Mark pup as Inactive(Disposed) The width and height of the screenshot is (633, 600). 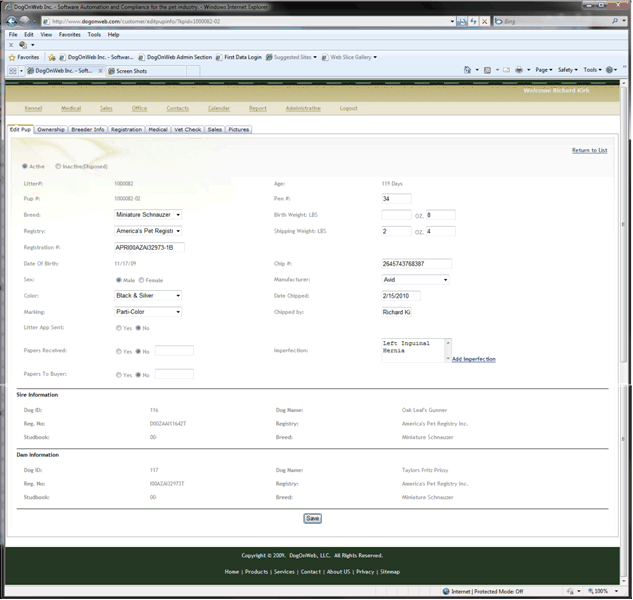pyautogui.click(x=59, y=166)
